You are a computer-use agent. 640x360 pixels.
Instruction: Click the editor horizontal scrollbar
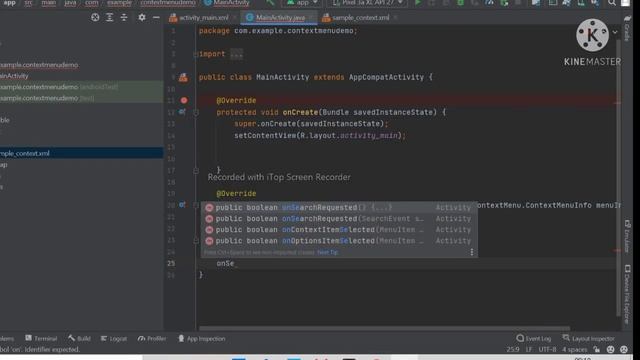click(384, 328)
